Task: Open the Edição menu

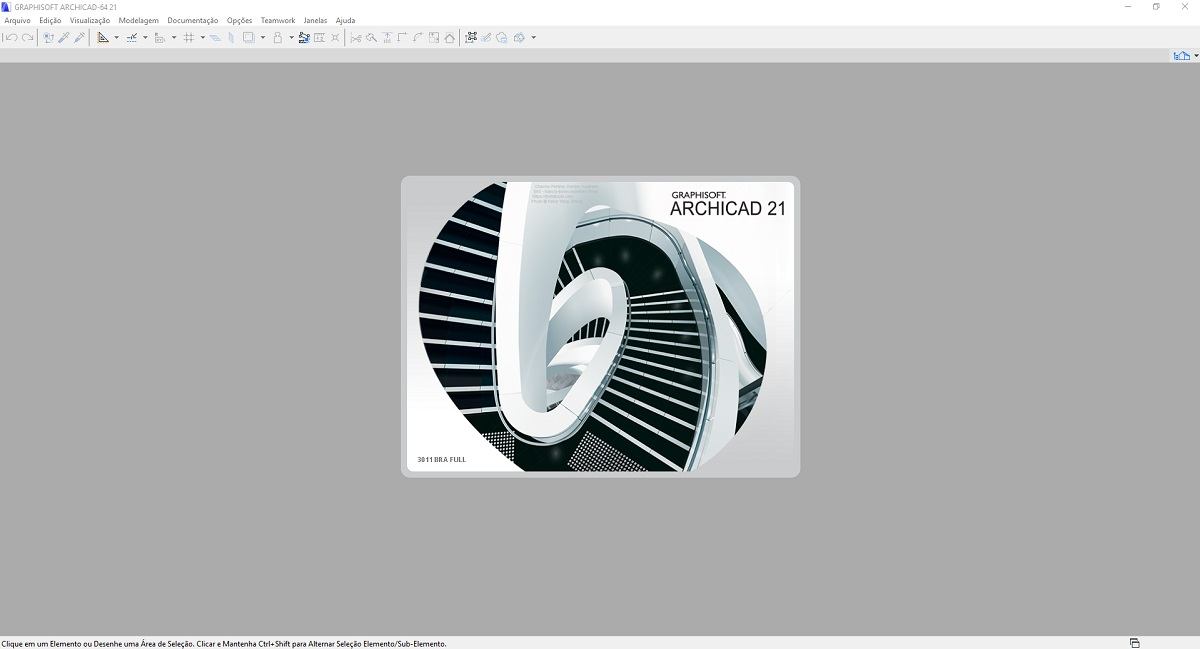Action: click(50, 20)
